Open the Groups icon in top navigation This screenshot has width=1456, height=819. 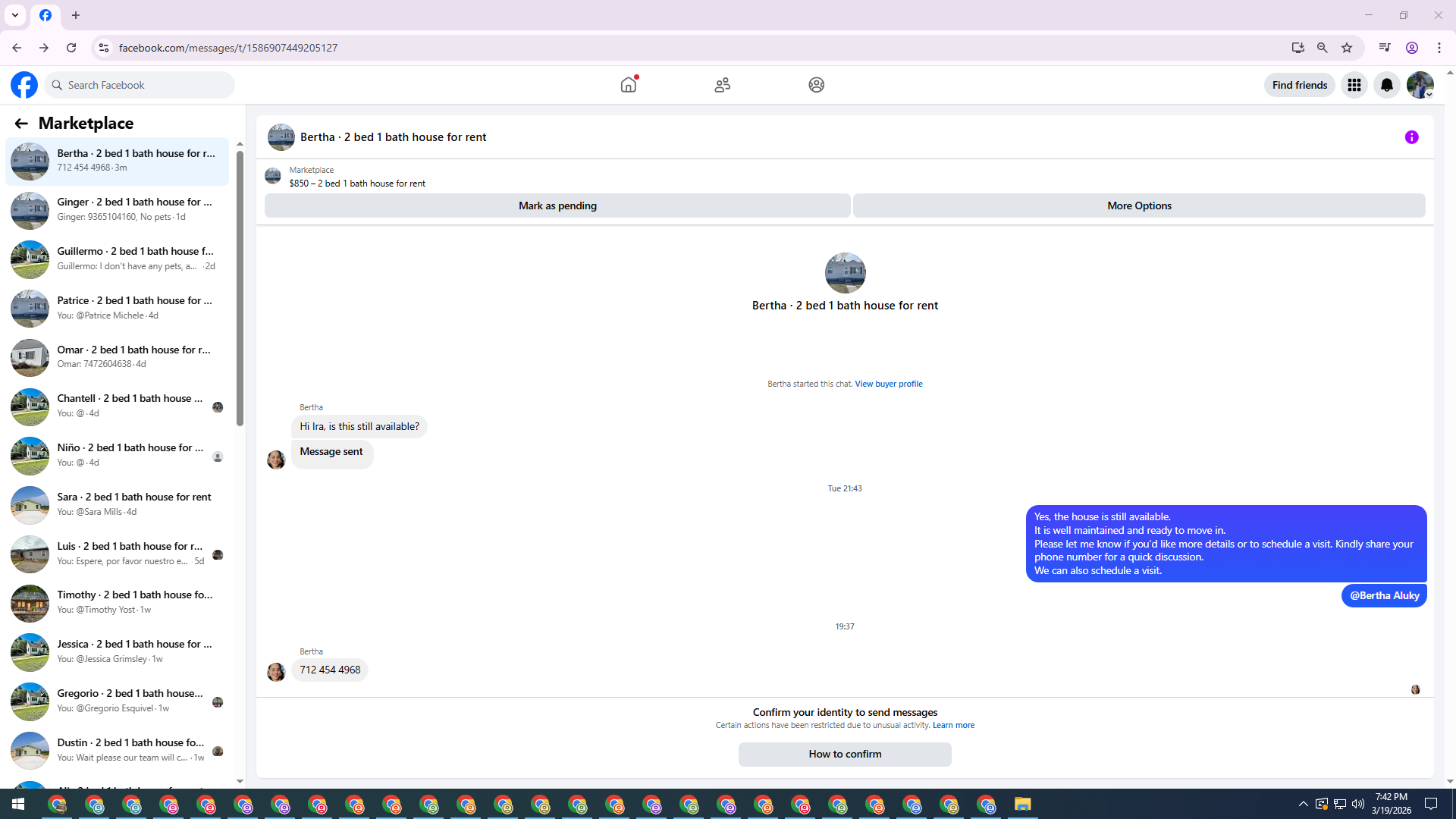[816, 85]
